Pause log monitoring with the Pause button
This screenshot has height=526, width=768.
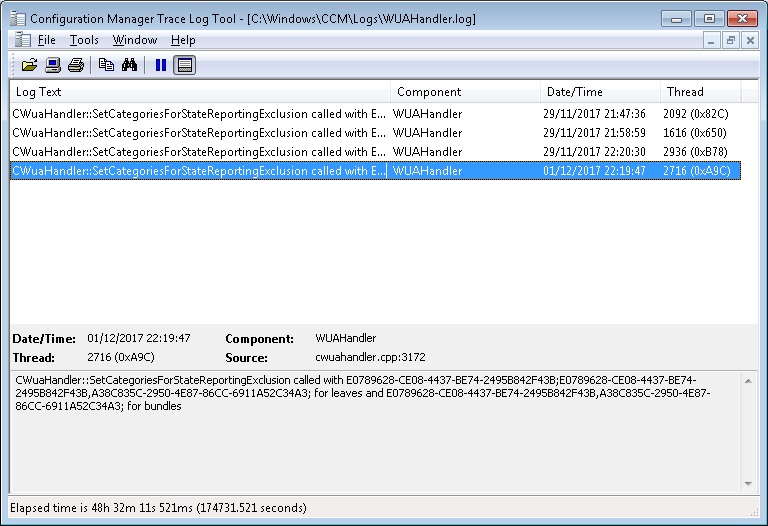click(x=160, y=65)
